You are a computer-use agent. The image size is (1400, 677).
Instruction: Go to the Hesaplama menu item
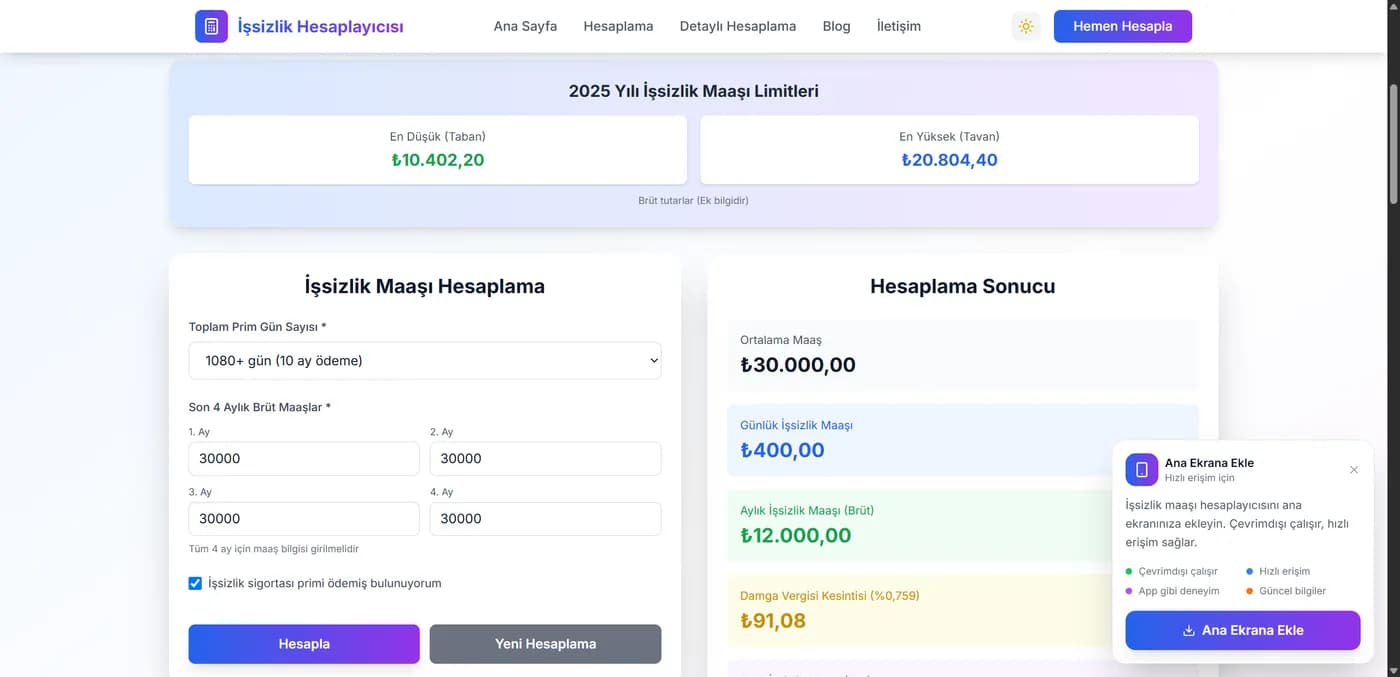[x=618, y=26]
